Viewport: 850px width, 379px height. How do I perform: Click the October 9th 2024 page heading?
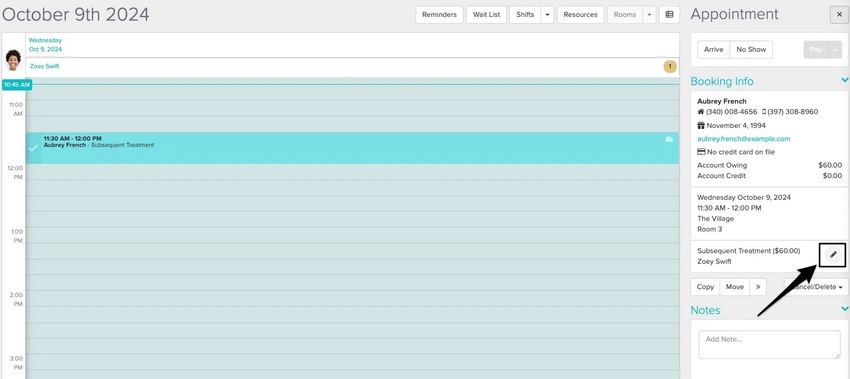click(x=75, y=15)
